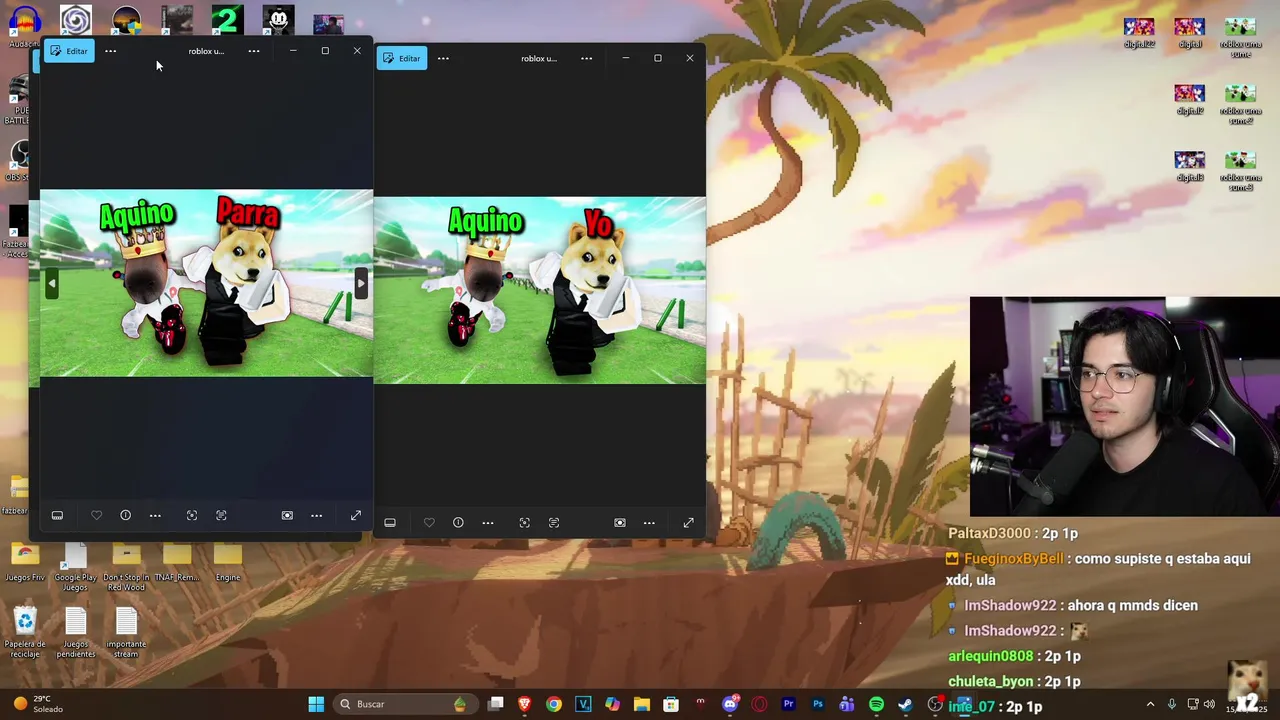This screenshot has width=1280, height=720.
Task: Open ellipsis beside file title in Yo window
Action: pyautogui.click(x=587, y=58)
